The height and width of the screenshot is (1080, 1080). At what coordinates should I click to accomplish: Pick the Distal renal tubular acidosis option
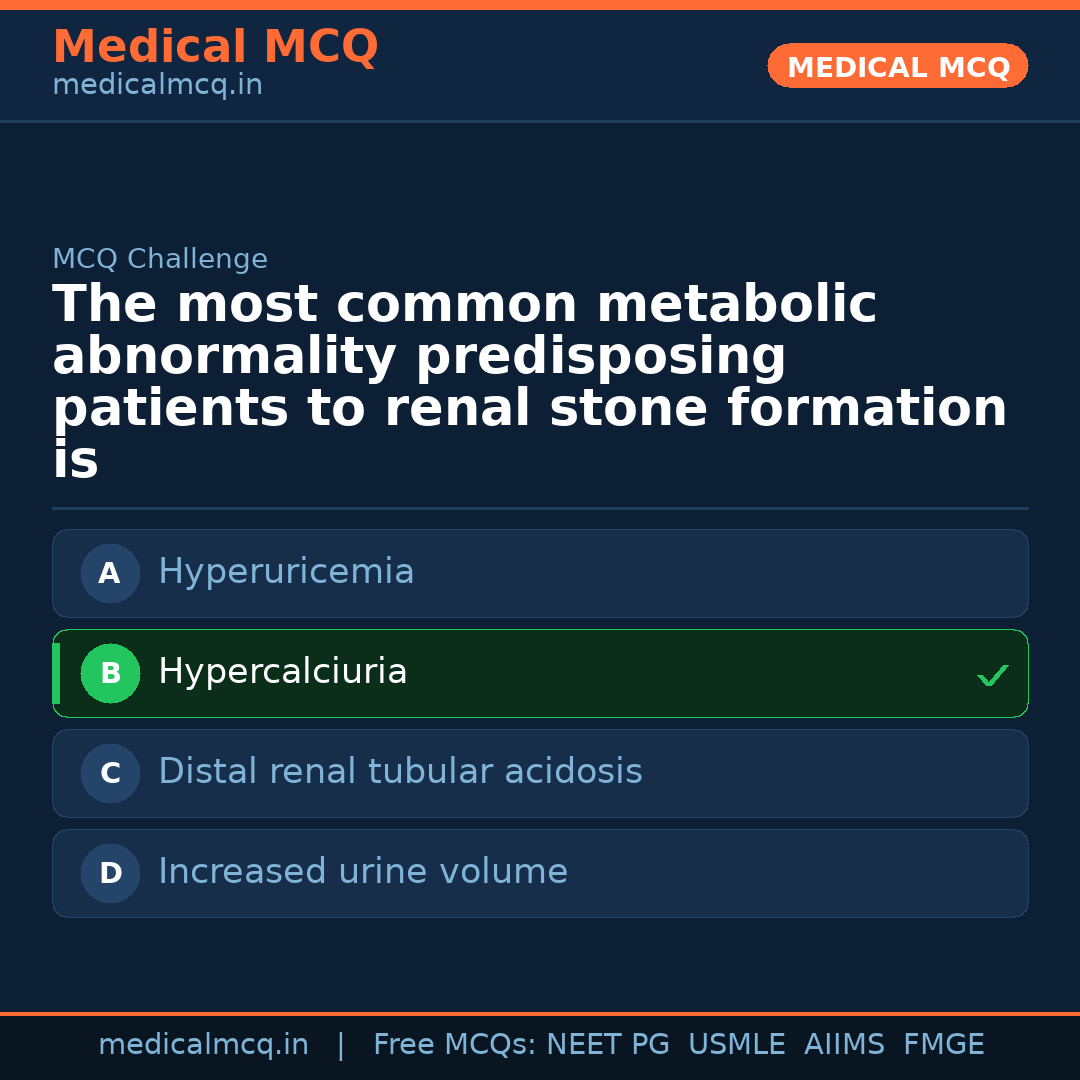(x=400, y=772)
